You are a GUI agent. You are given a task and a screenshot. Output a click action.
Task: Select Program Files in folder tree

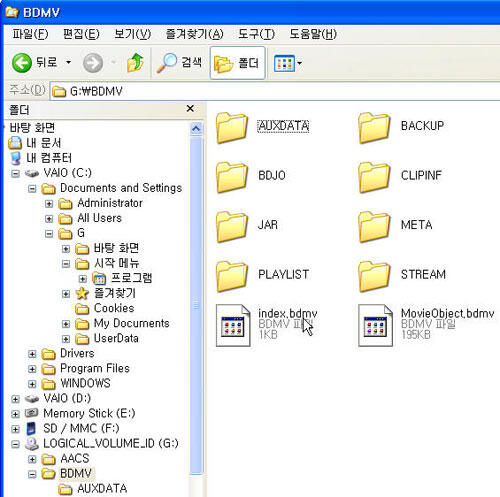95,368
